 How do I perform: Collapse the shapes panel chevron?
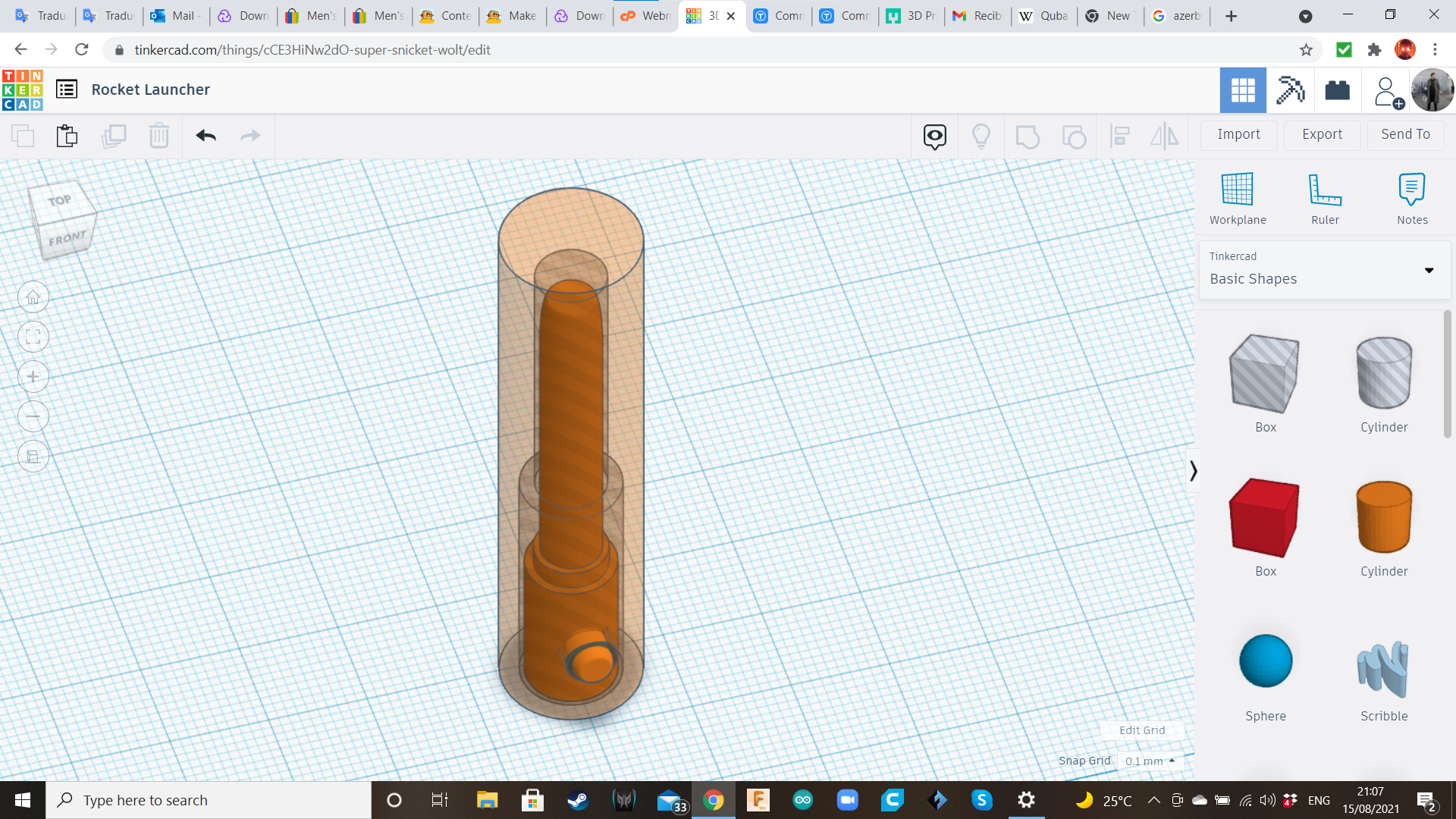click(x=1193, y=471)
